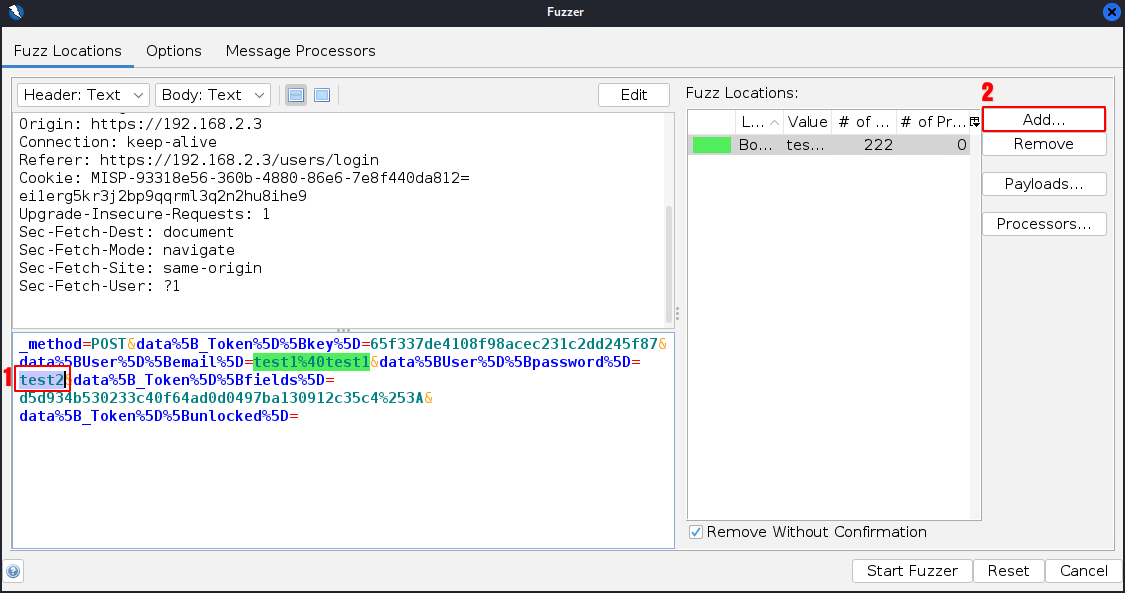
Task: Click the split view layout icon
Action: [296, 95]
